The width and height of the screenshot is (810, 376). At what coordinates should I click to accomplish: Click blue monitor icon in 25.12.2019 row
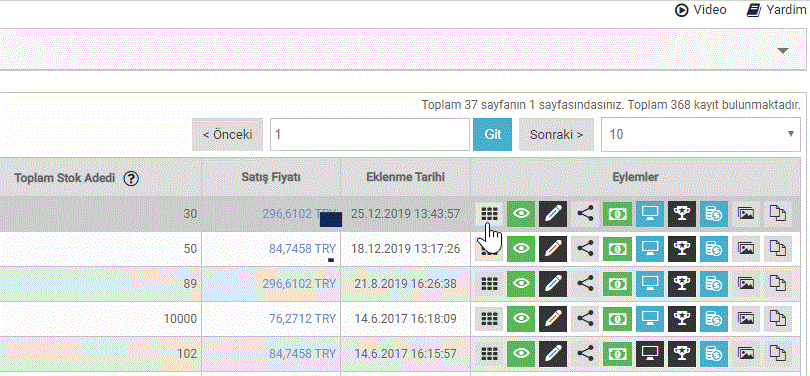[x=649, y=214]
